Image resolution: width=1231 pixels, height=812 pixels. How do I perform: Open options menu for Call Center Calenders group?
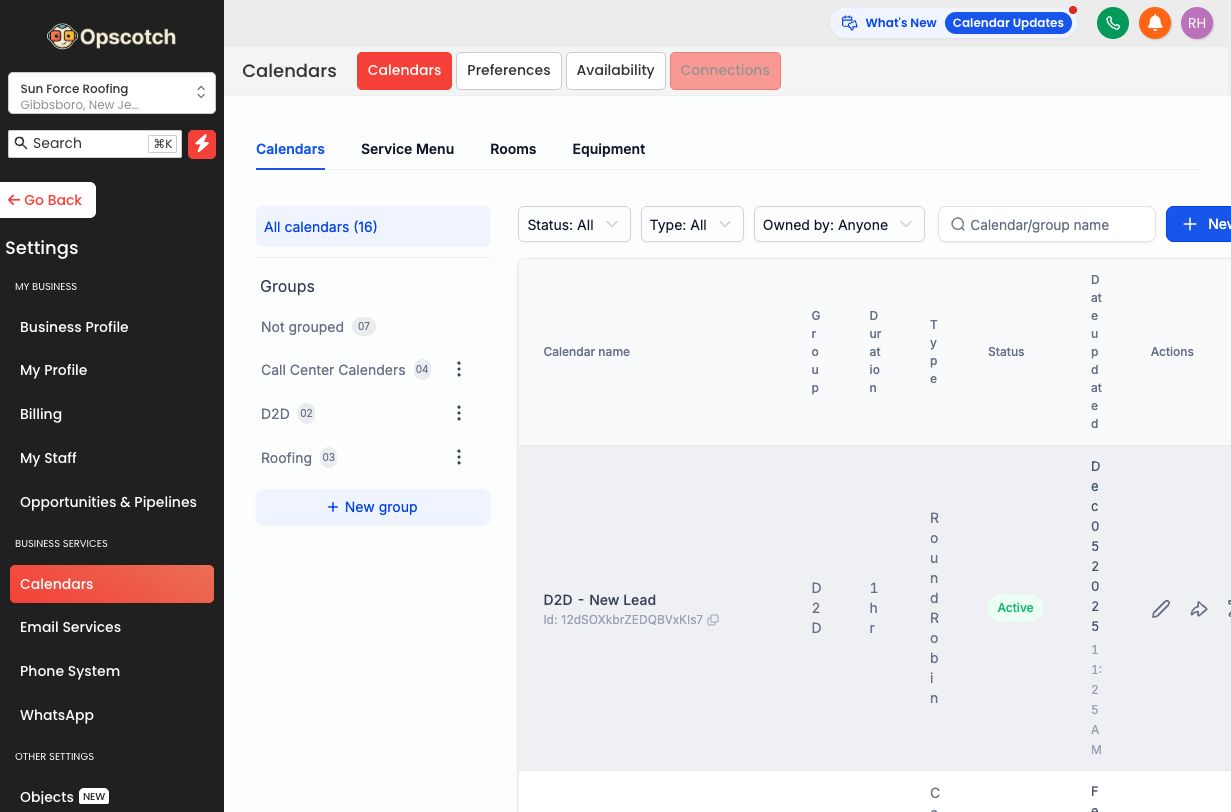(459, 370)
